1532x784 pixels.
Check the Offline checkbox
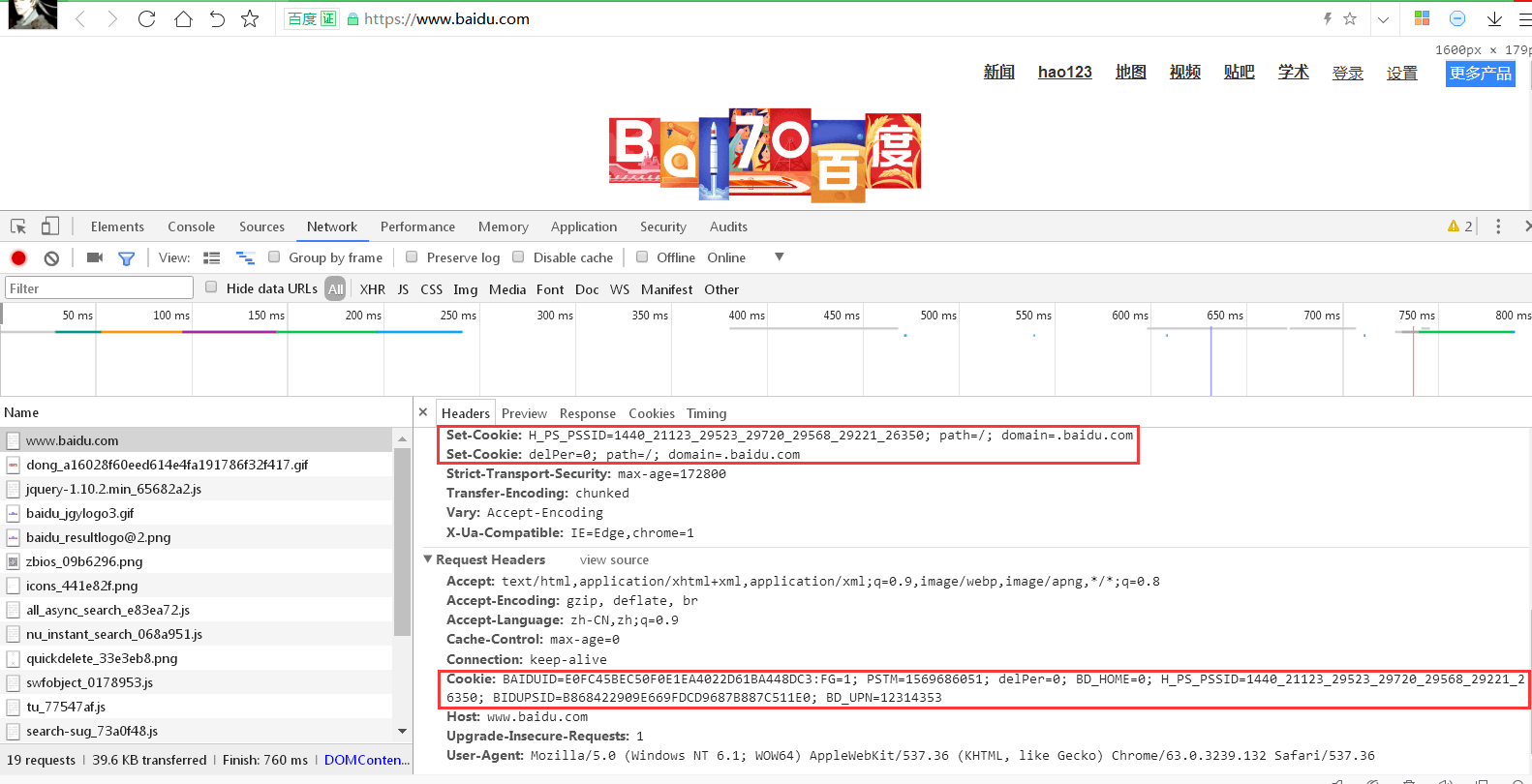(x=642, y=256)
